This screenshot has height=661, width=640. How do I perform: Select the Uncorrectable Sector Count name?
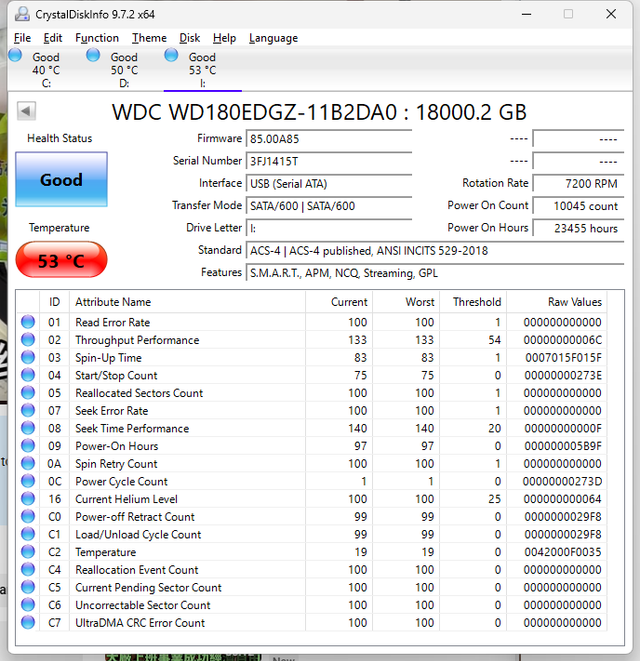[143, 605]
